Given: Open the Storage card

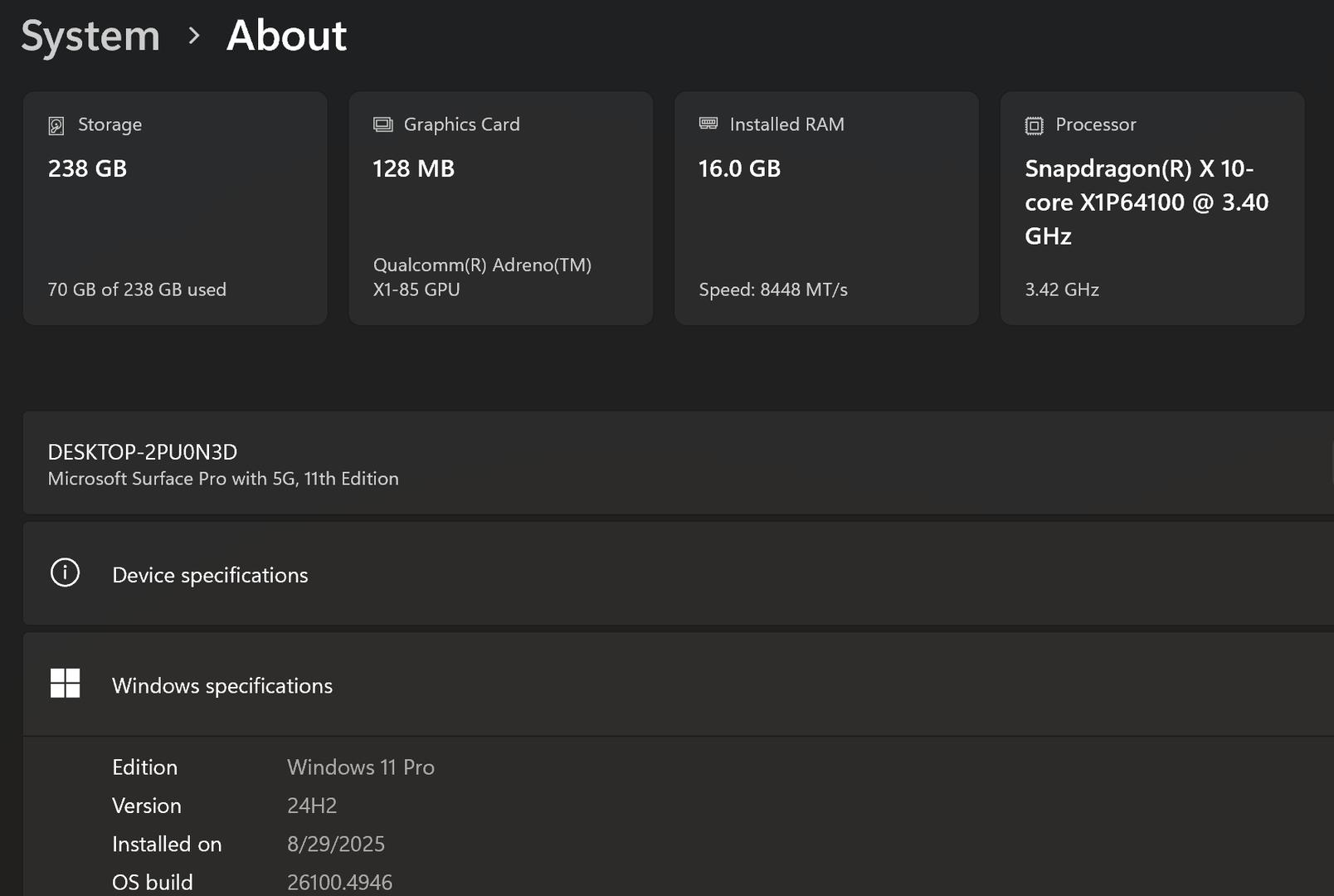Looking at the screenshot, I should click(x=175, y=208).
